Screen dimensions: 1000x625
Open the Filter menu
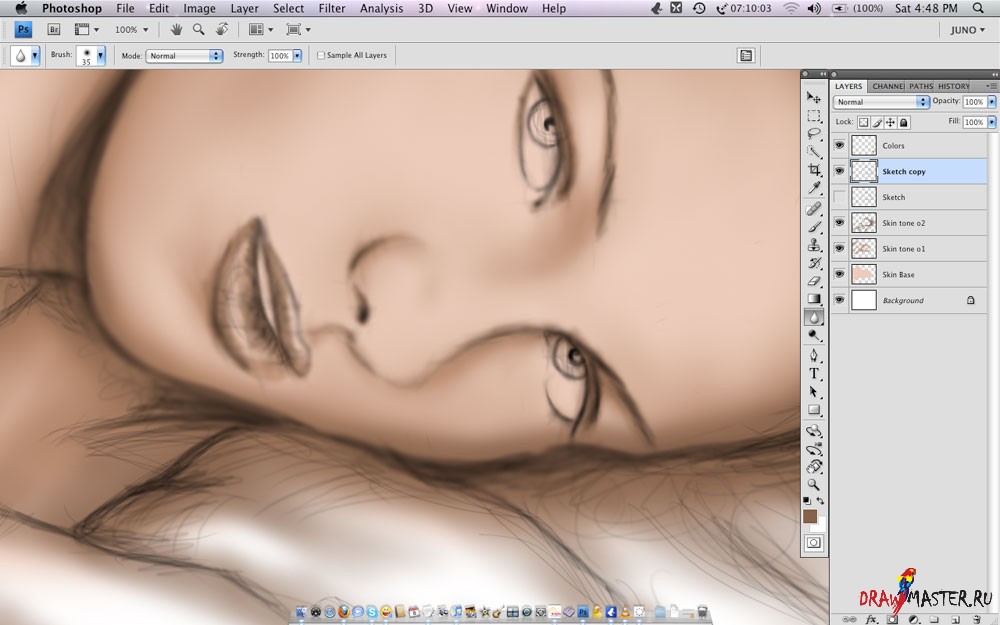tap(332, 8)
